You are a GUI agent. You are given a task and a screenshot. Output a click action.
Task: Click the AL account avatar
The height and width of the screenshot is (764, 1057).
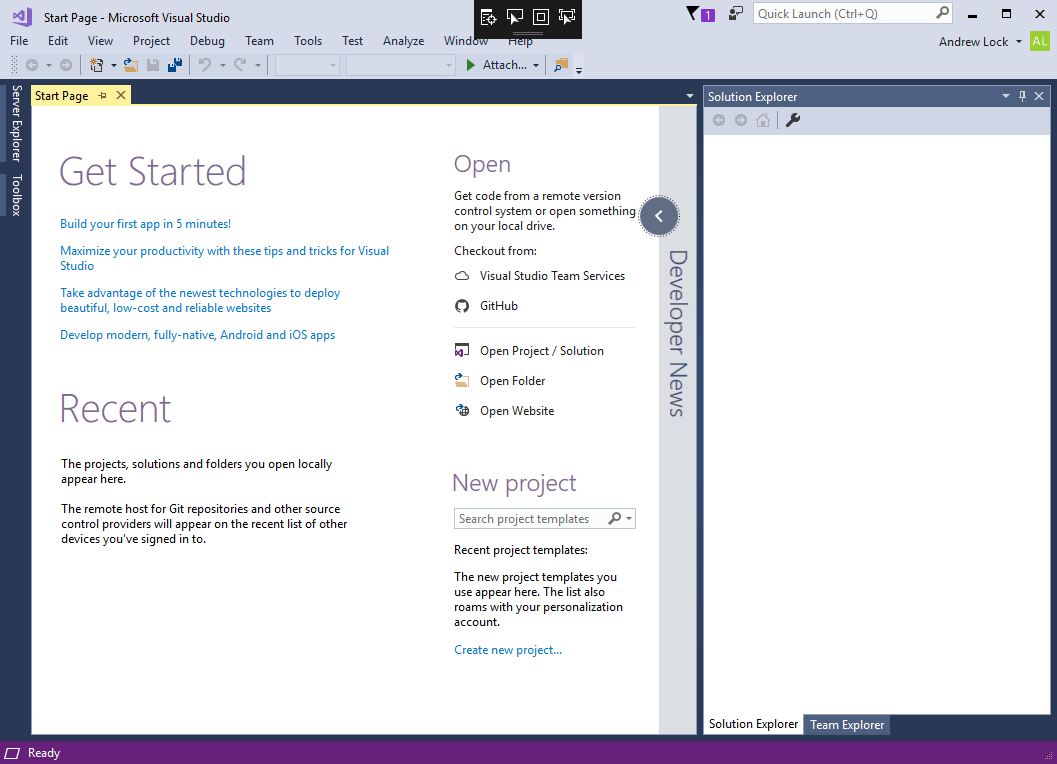[1039, 41]
